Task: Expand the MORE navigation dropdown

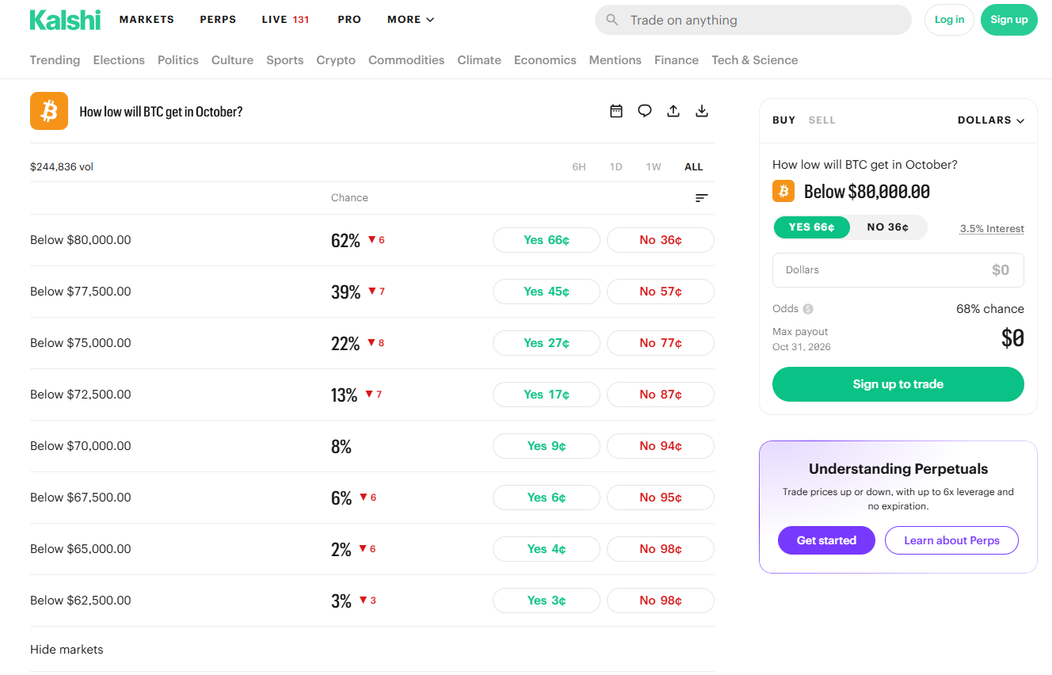Action: coord(411,19)
